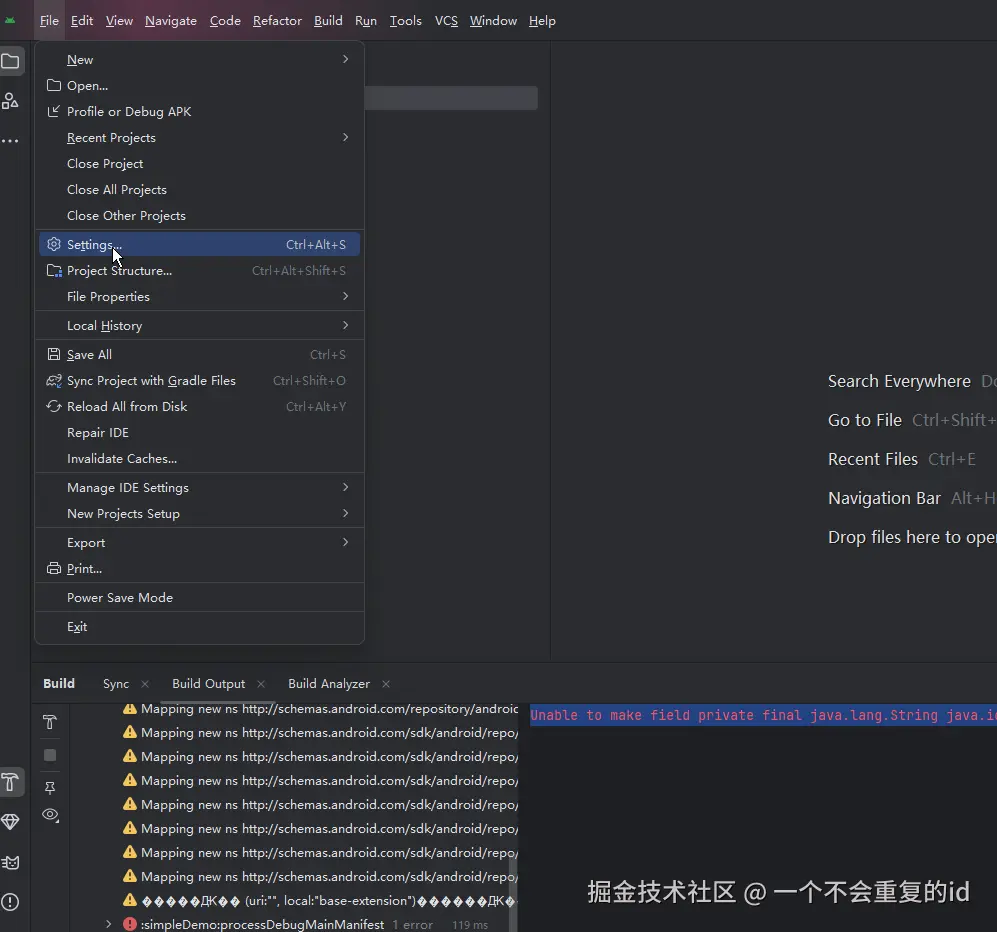Image resolution: width=997 pixels, height=932 pixels.
Task: Open the Logcat cat icon in sidebar
Action: (x=10, y=862)
